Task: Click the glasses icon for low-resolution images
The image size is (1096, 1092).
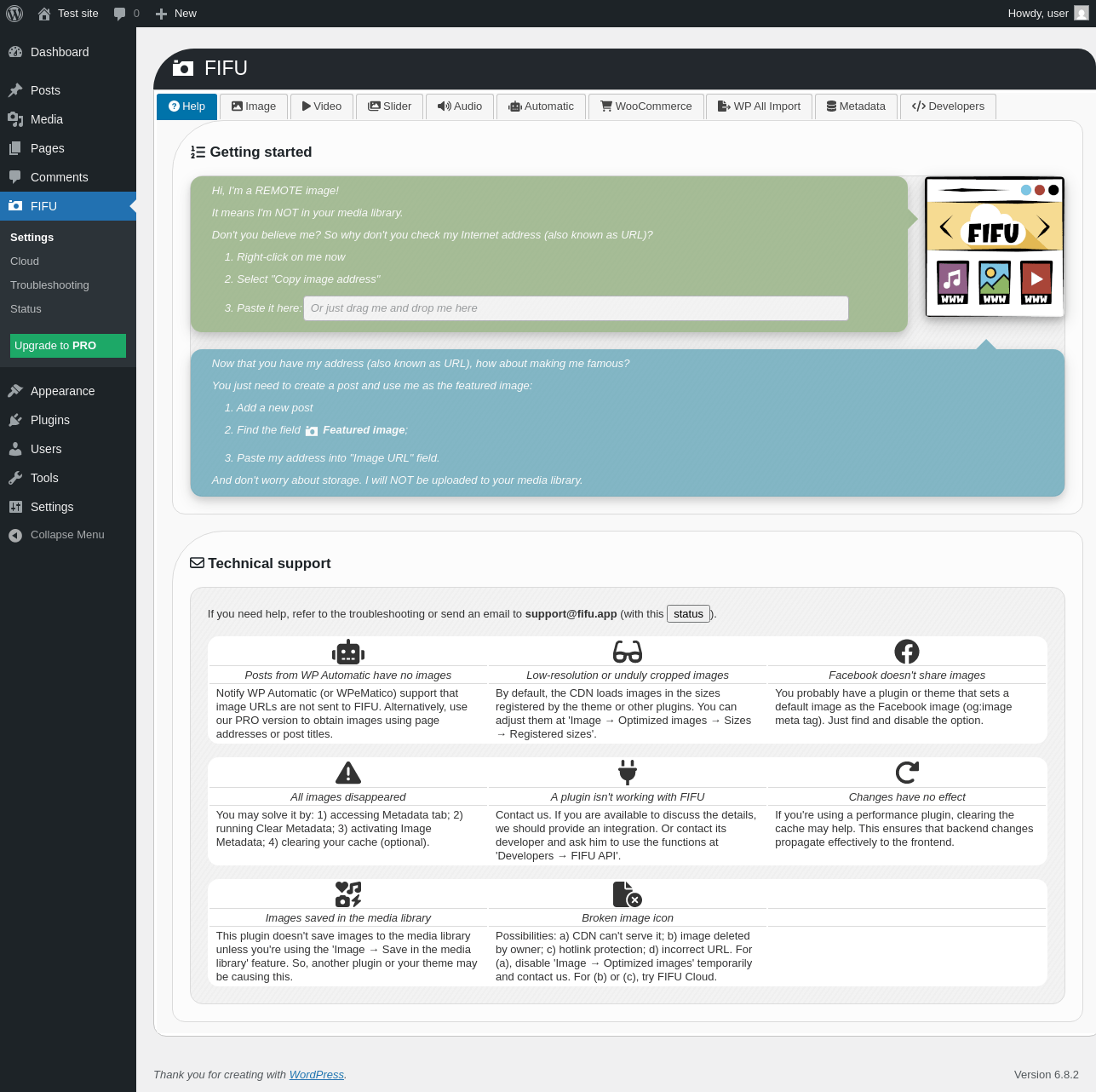Action: coord(628,652)
